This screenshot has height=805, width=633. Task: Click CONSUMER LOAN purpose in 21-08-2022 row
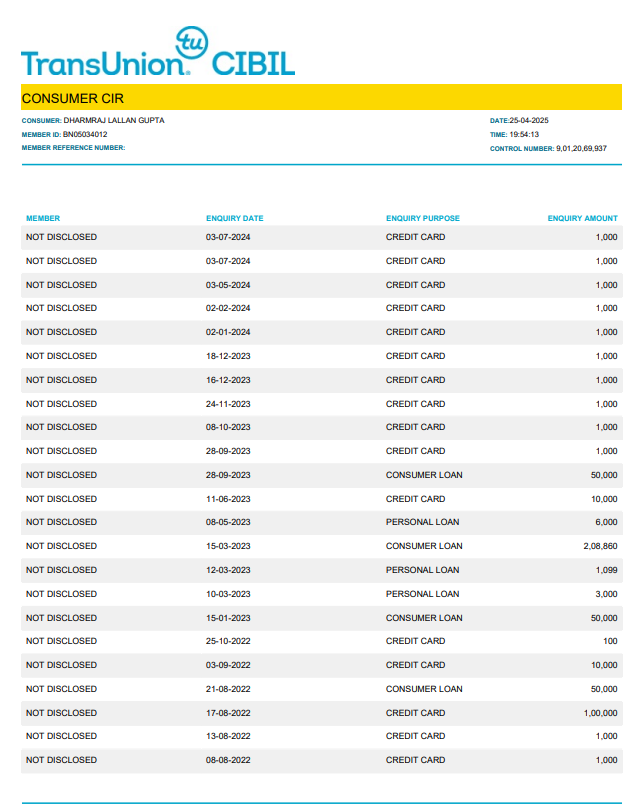[x=424, y=689]
